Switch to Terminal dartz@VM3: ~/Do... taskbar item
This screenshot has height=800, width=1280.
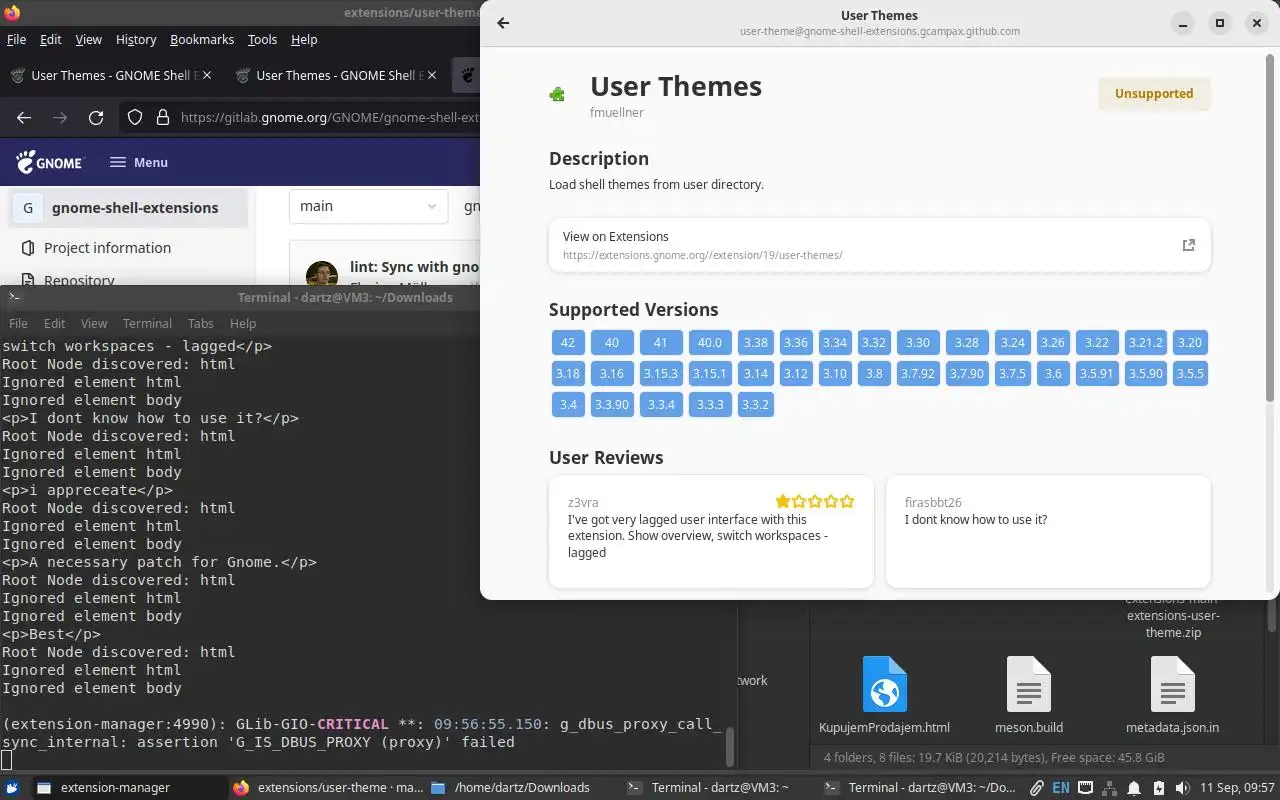click(x=920, y=788)
